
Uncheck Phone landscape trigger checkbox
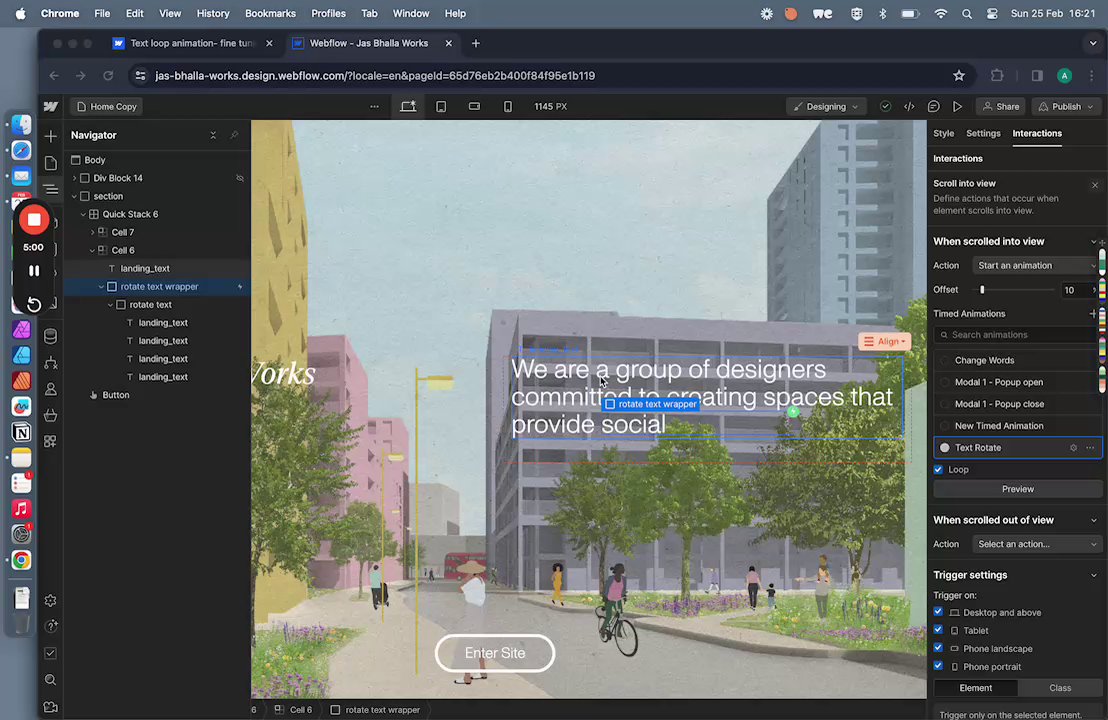[x=938, y=648]
